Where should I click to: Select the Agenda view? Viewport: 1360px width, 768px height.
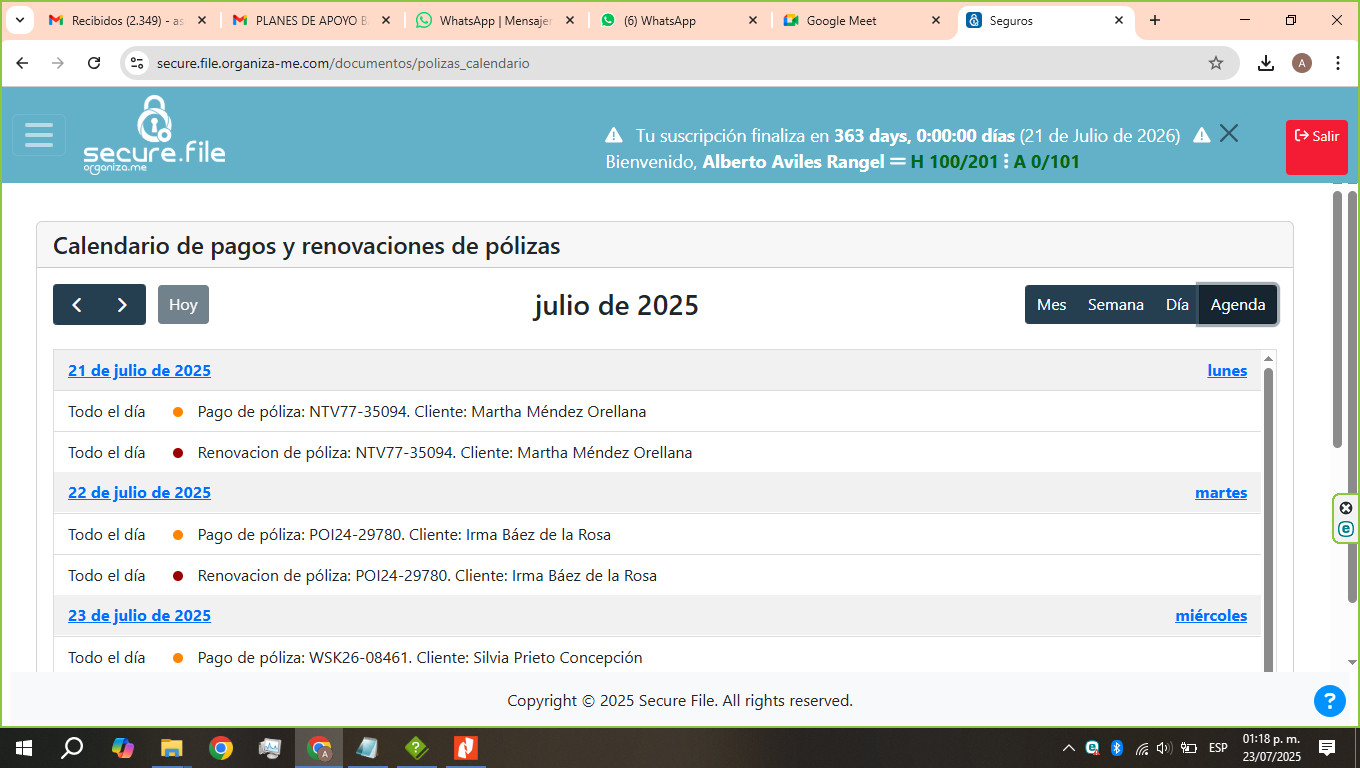(1237, 305)
